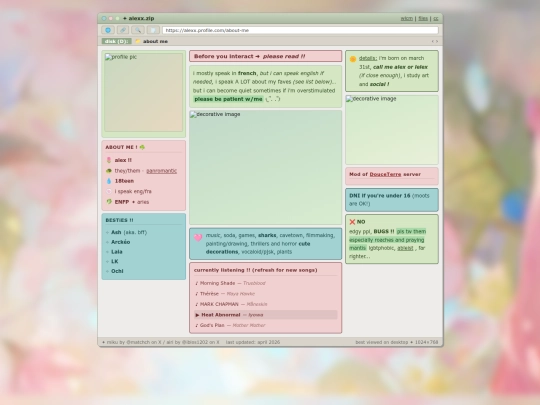Image resolution: width=540 pixels, height=405 pixels.
Task: Click the pink heart icon in likes box
Action: tap(198, 238)
